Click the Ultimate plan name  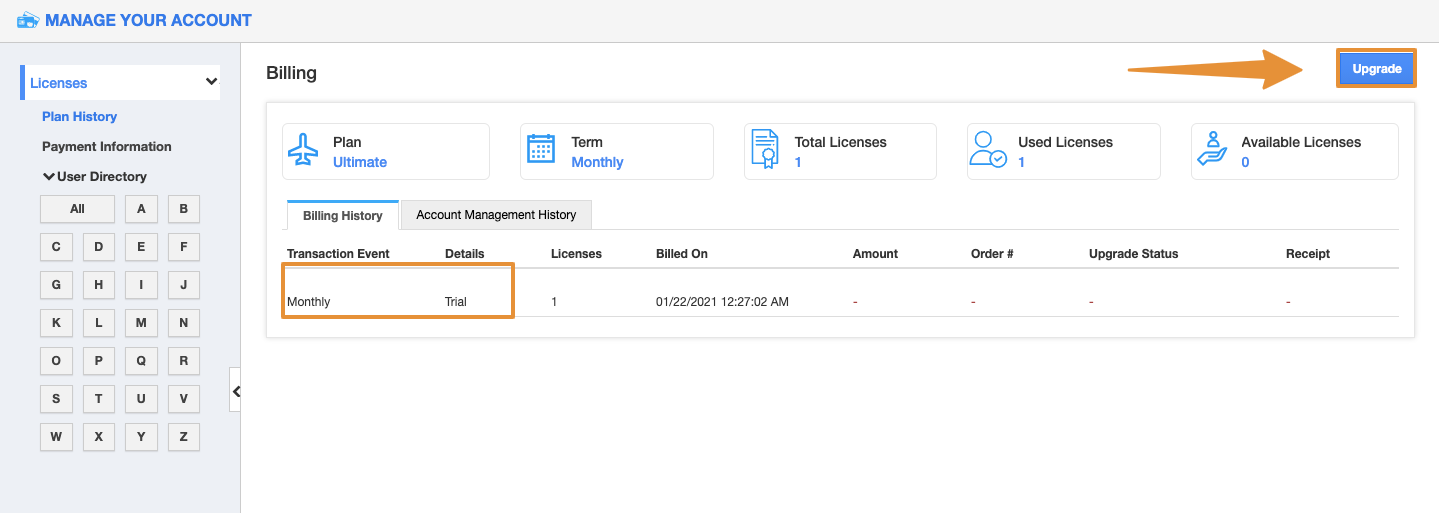click(359, 162)
